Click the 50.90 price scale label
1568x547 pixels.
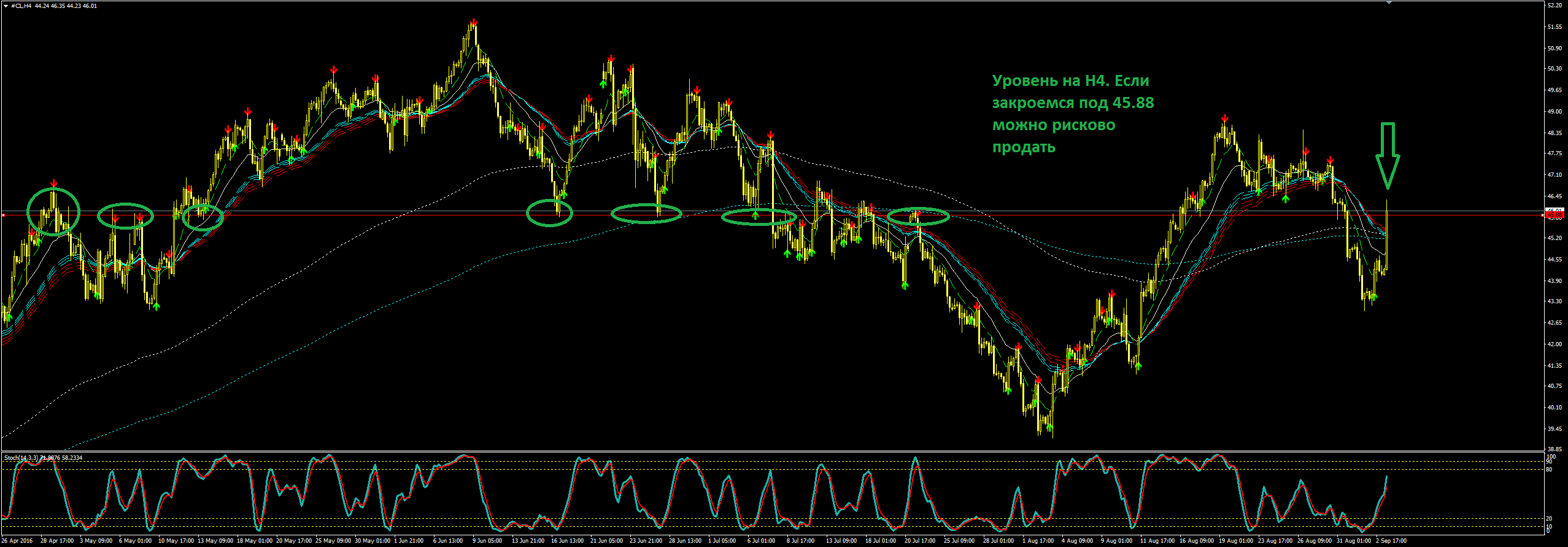click(x=1554, y=48)
